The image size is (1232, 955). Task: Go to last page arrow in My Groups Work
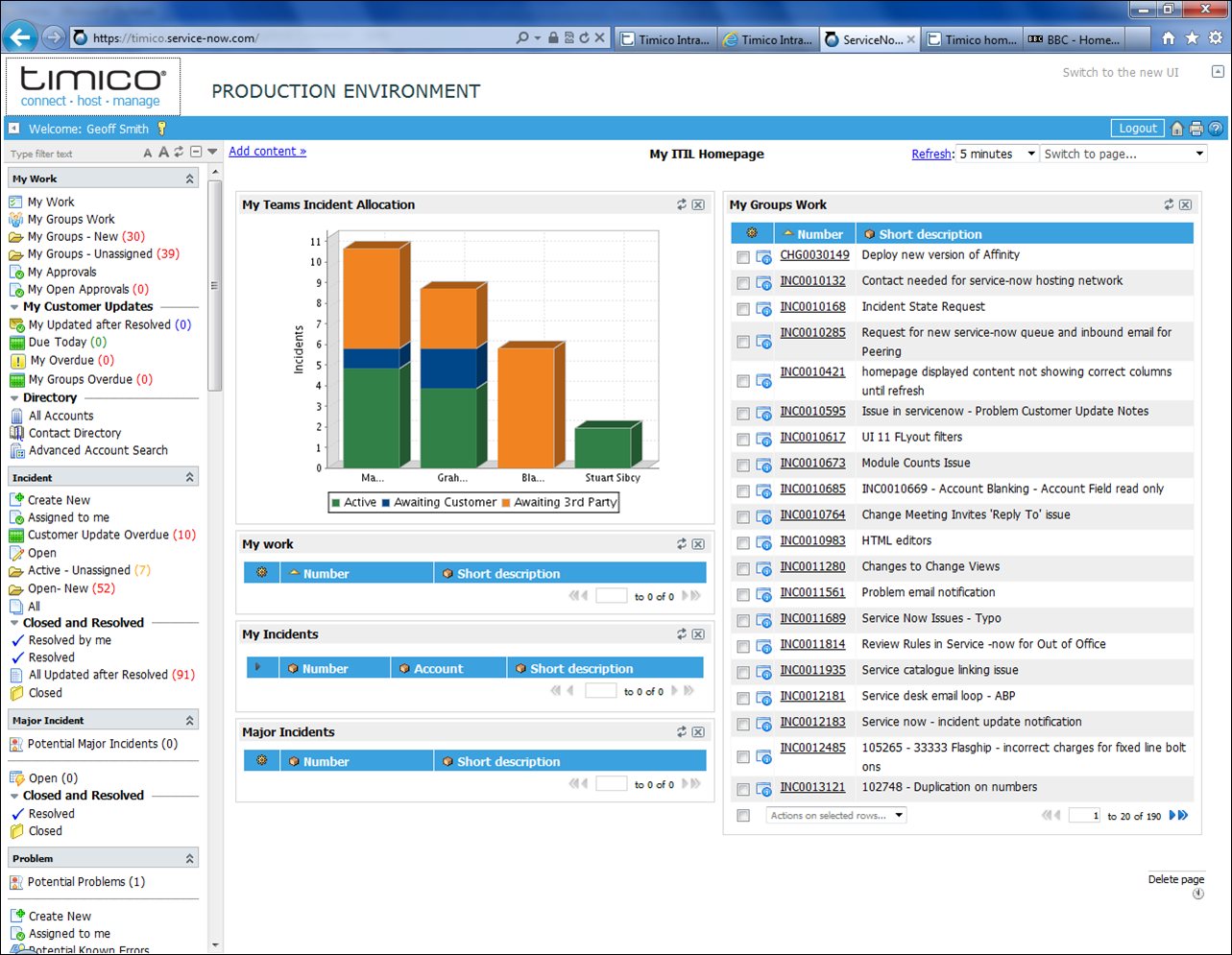(1183, 816)
